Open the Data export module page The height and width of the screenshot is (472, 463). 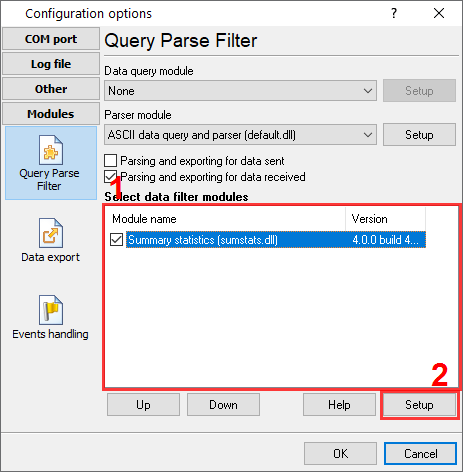pos(51,240)
